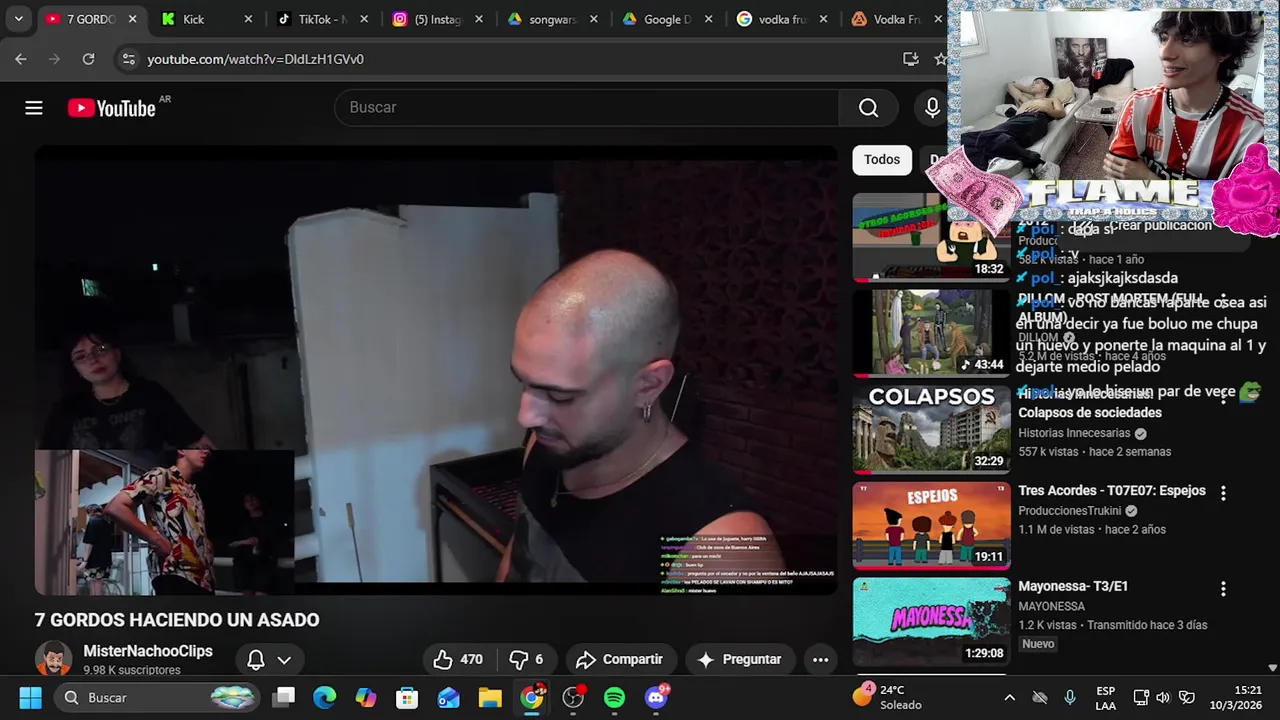This screenshot has height=720, width=1280.
Task: Click the install/cast screen icon in address bar
Action: [910, 59]
